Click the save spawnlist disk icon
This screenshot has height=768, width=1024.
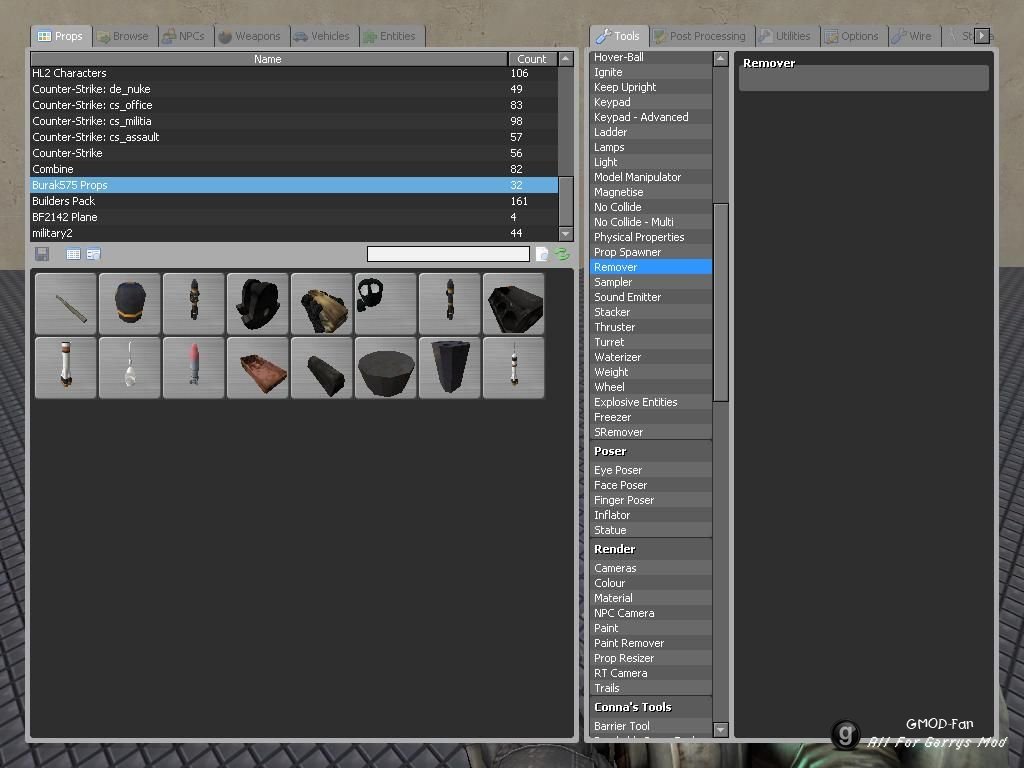(x=42, y=253)
